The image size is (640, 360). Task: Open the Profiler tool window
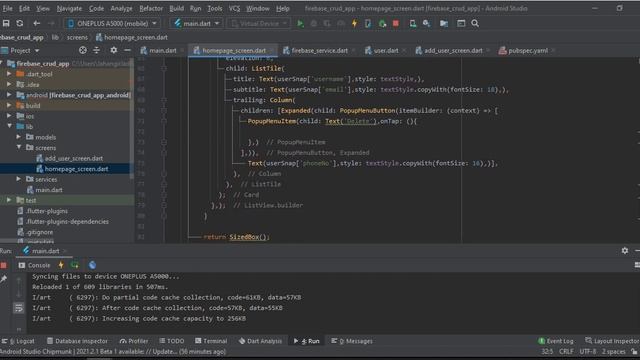tap(134, 341)
